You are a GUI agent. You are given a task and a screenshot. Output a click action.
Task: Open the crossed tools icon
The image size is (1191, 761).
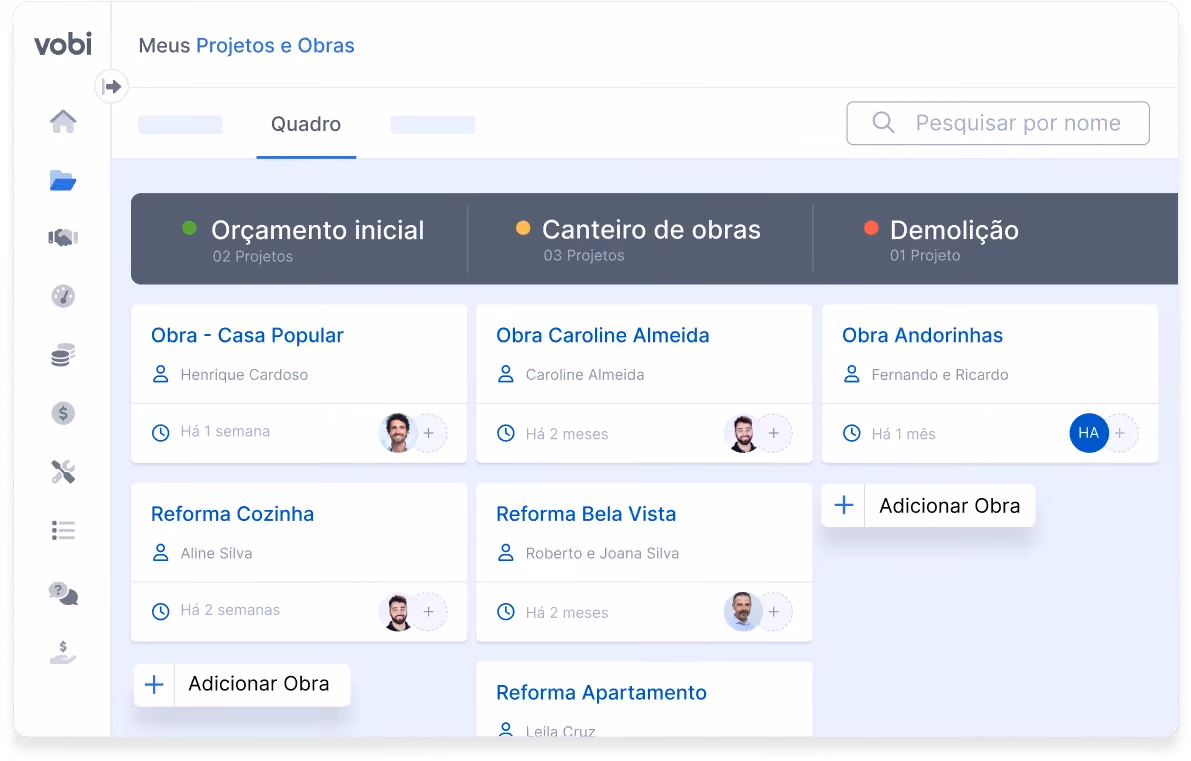(63, 472)
